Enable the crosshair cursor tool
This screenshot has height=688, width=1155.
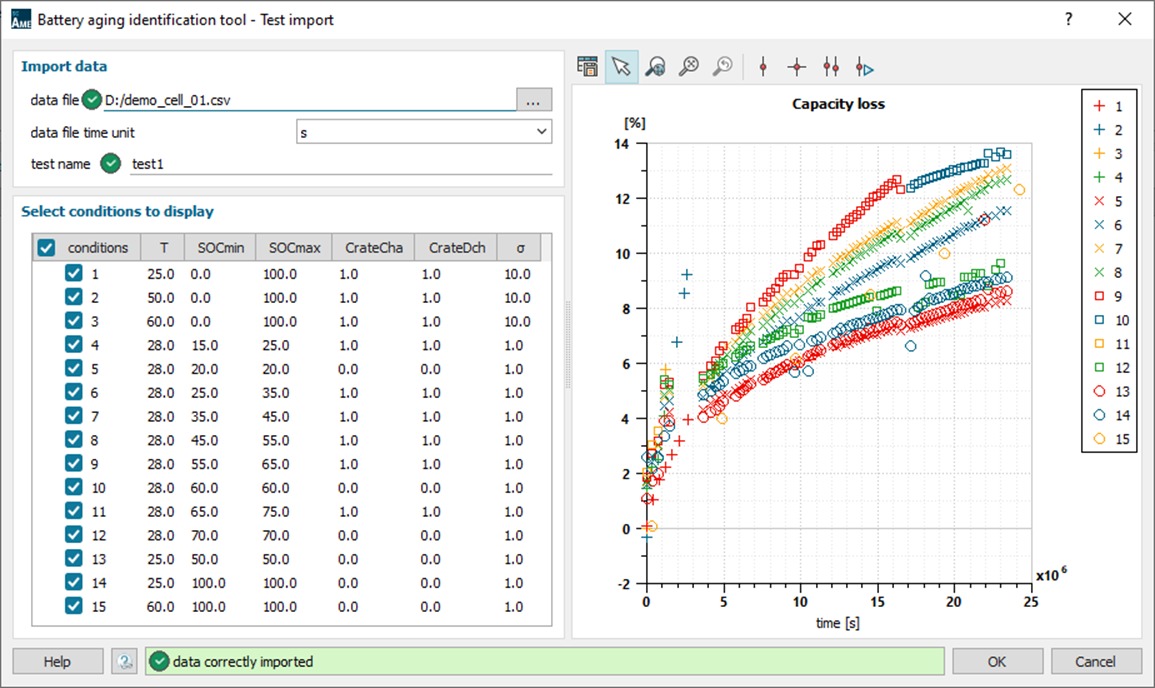click(796, 67)
